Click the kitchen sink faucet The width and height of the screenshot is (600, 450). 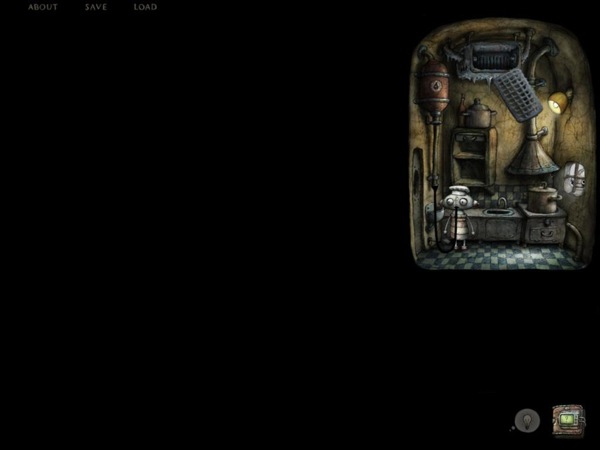(x=502, y=203)
